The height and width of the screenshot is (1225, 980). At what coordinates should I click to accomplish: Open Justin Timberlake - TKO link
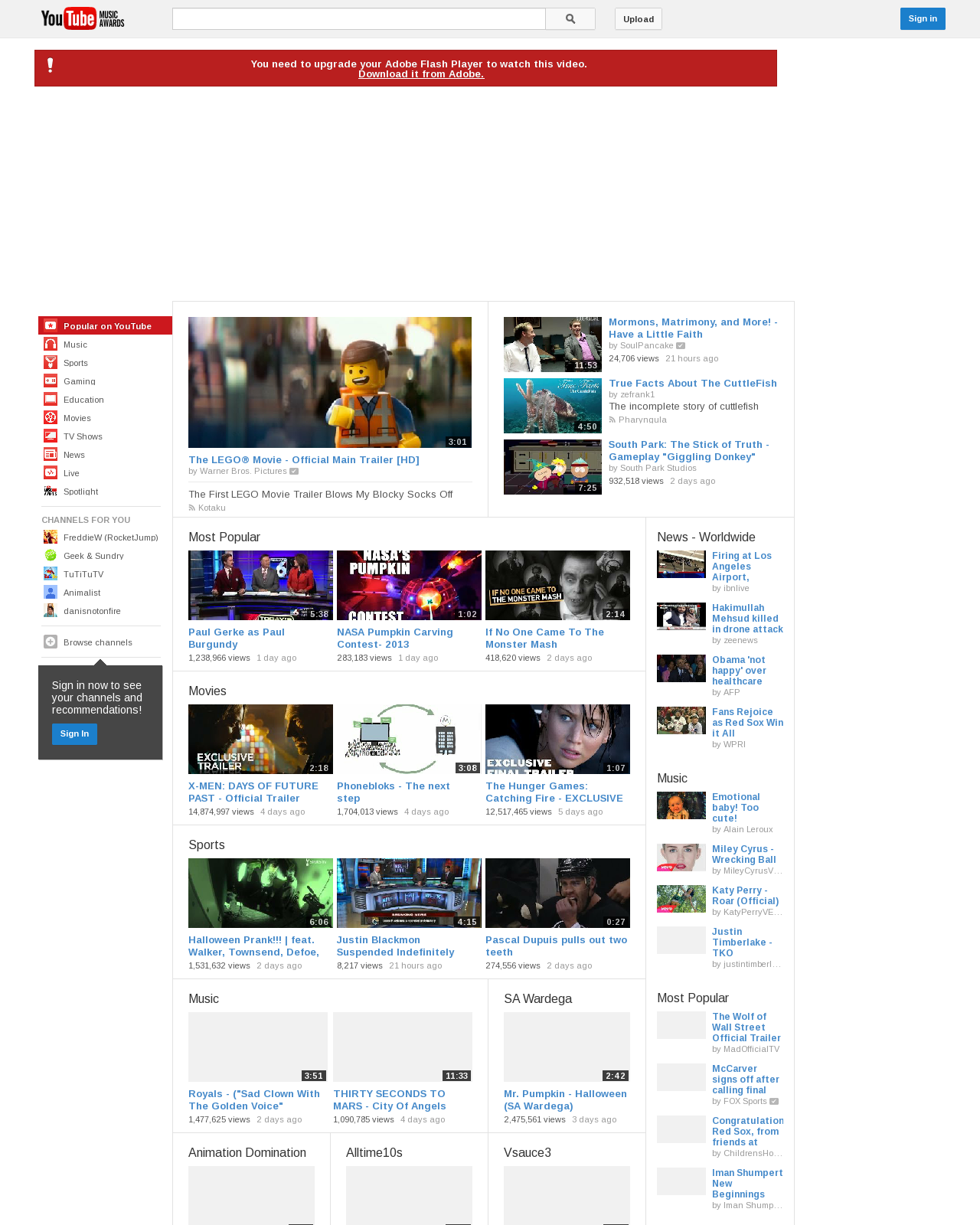(742, 942)
